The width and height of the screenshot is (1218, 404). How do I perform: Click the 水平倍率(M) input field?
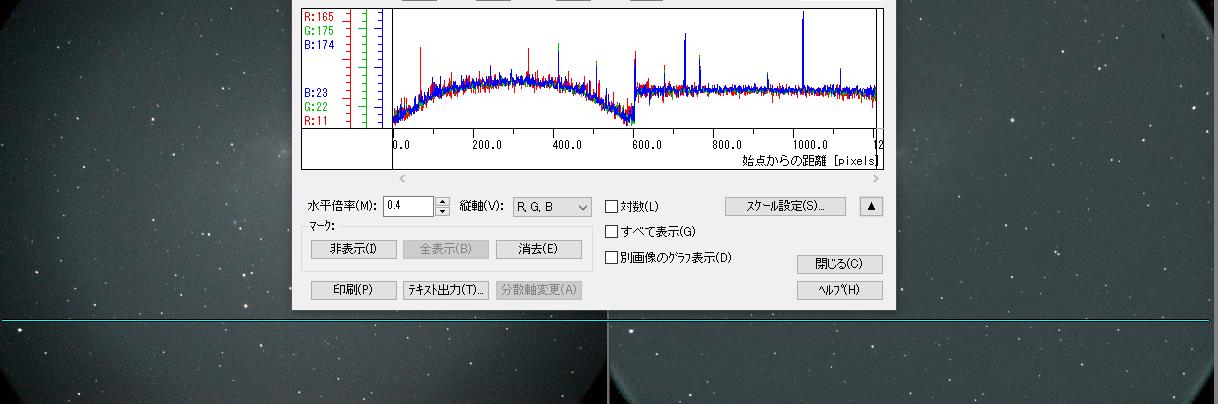coord(409,207)
